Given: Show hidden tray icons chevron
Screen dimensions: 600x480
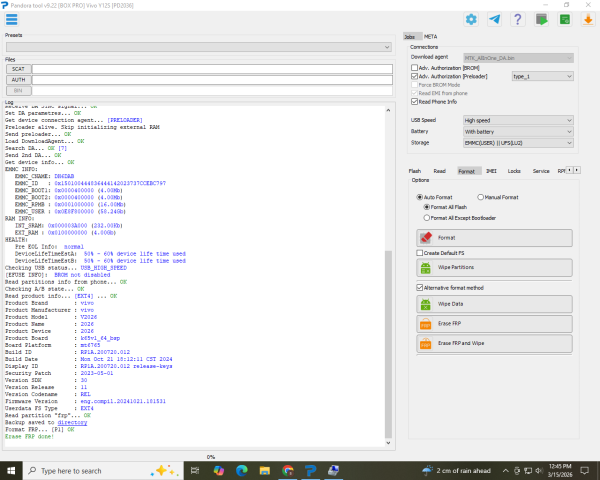Looking at the screenshot, I should pos(505,471).
